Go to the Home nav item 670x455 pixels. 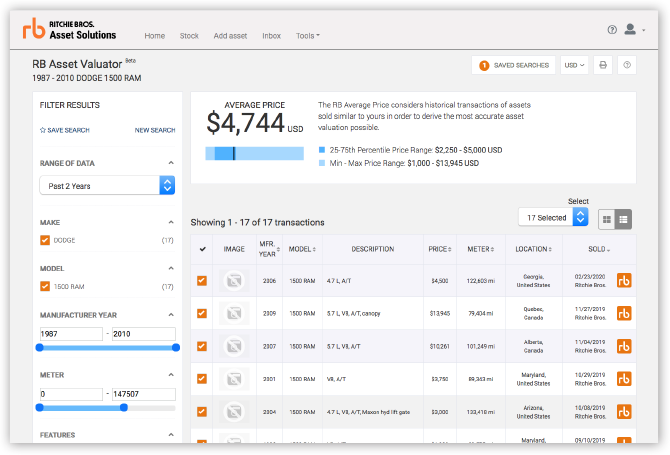coord(155,36)
